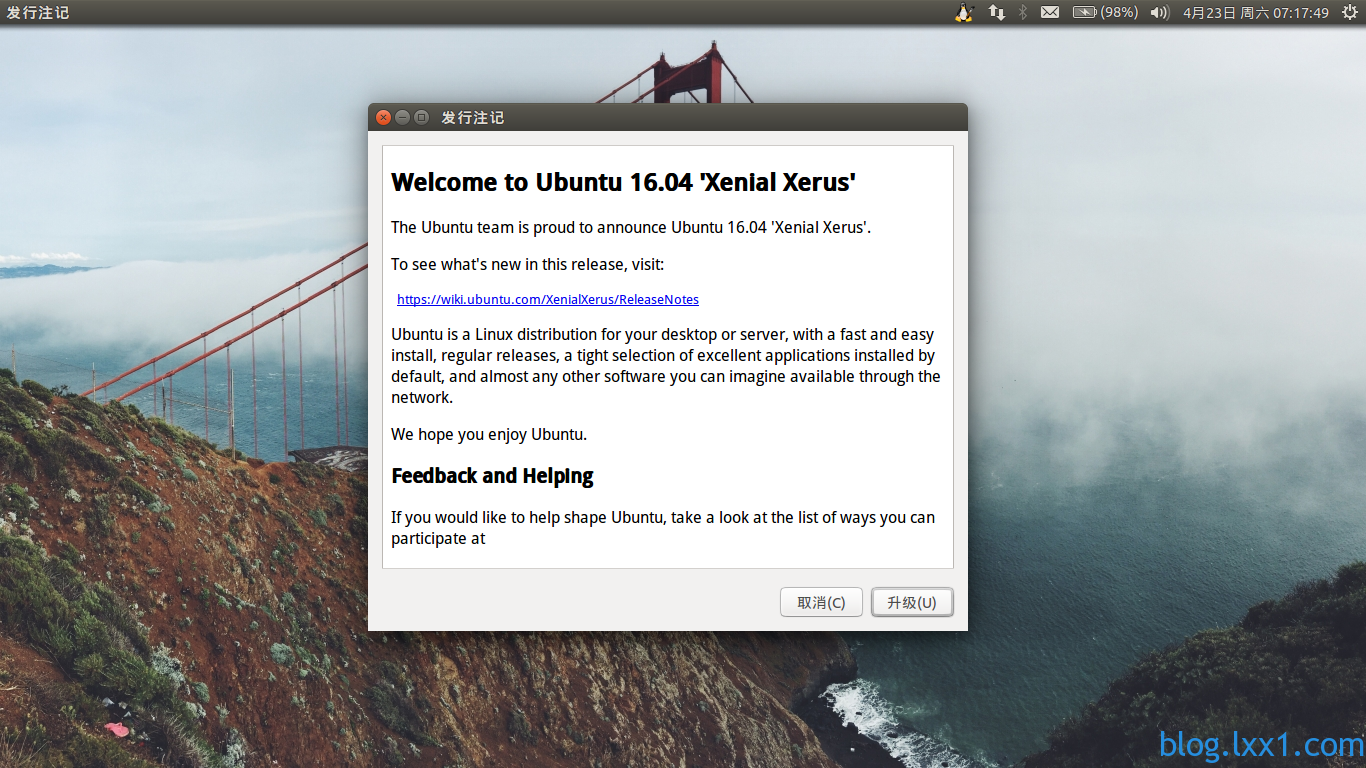Click 'To see what's new in this release' text
Screen dimensions: 1366x768
click(527, 264)
